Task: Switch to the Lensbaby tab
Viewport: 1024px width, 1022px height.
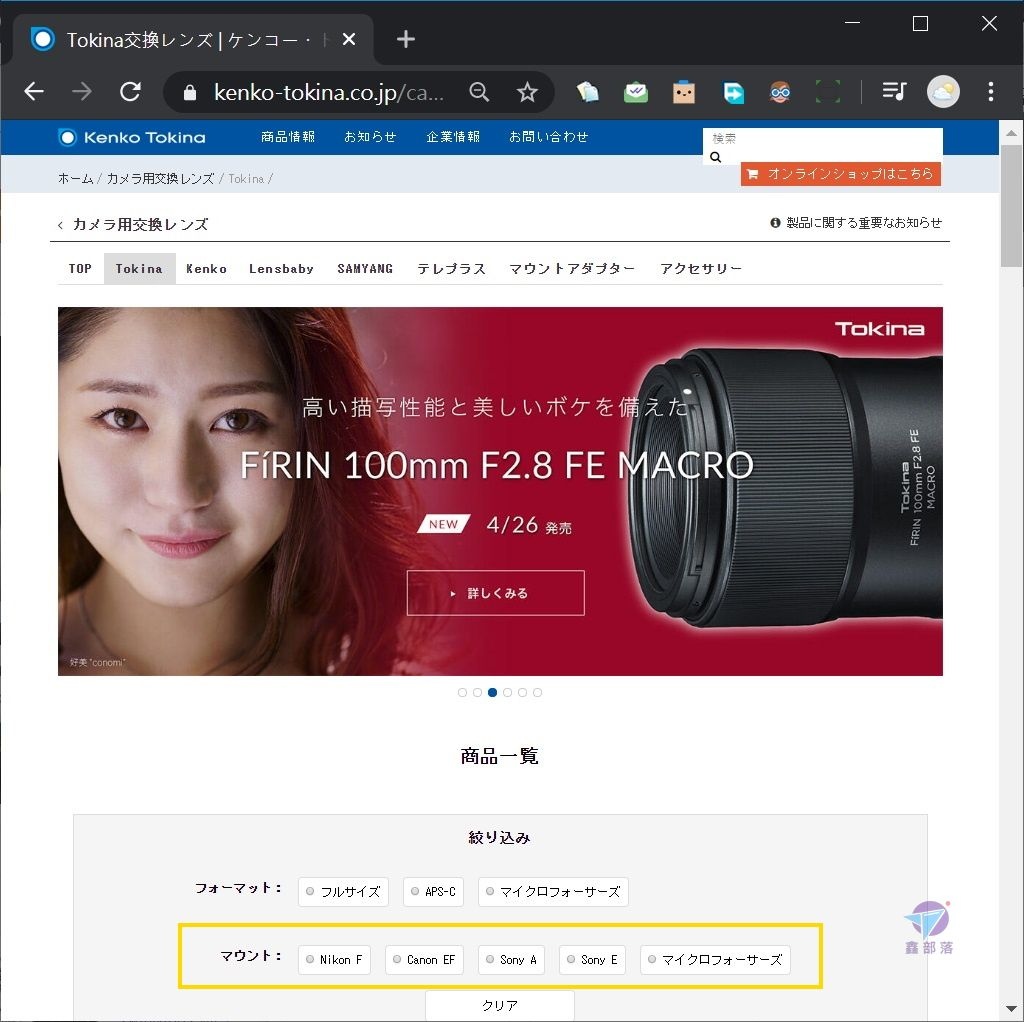Action: point(281,268)
